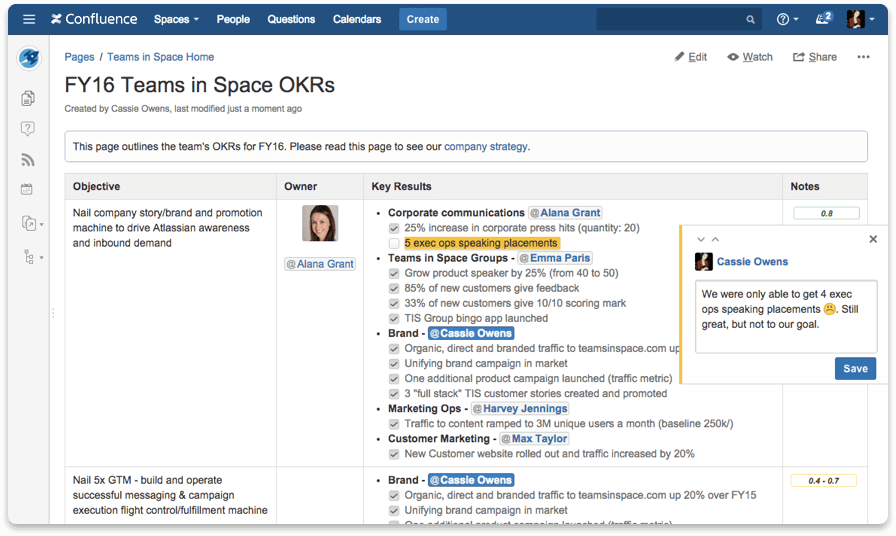The height and width of the screenshot is (536, 896).
Task: Click in the header search field
Action: (670, 19)
